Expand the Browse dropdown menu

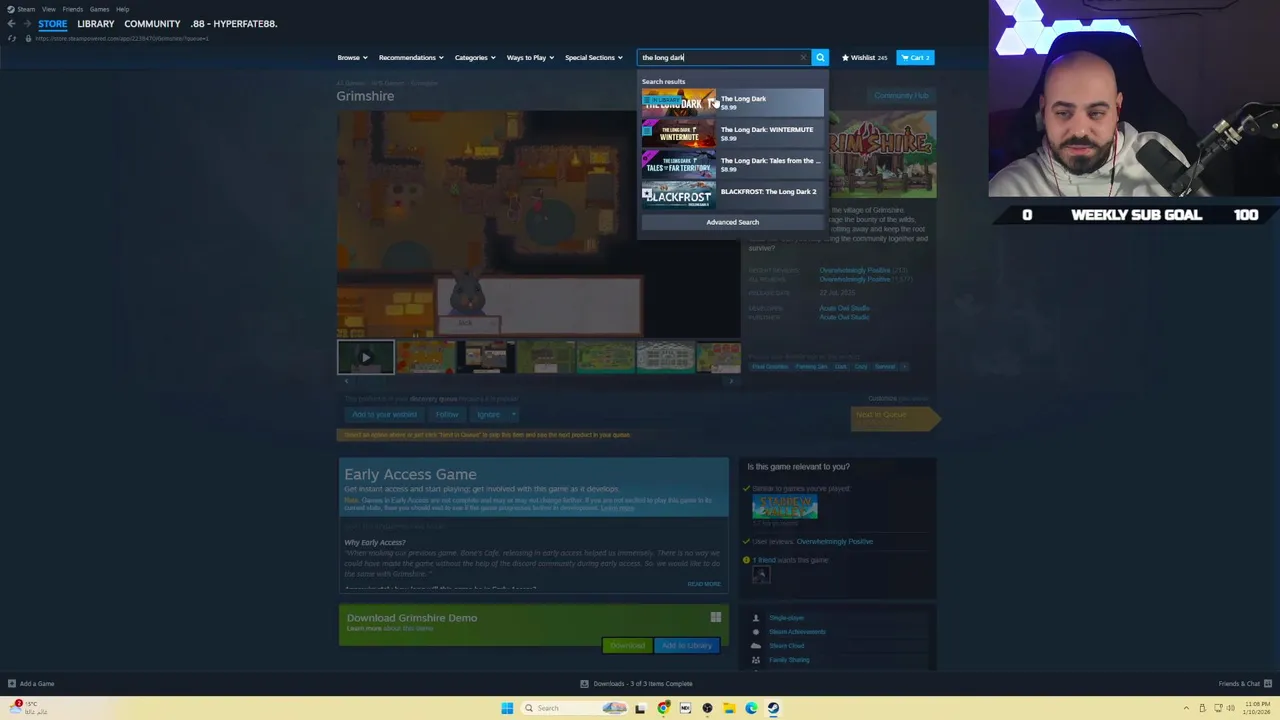(352, 57)
